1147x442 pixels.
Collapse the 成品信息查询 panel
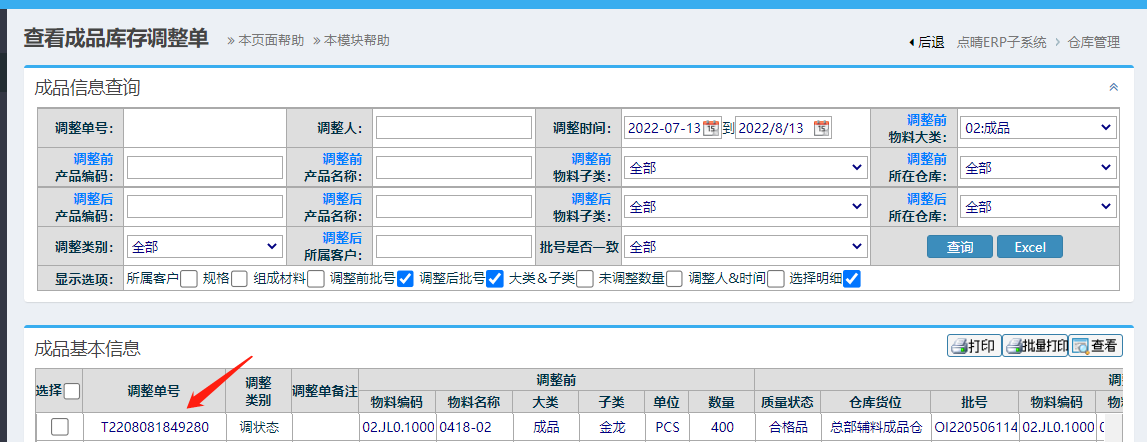(x=1113, y=88)
